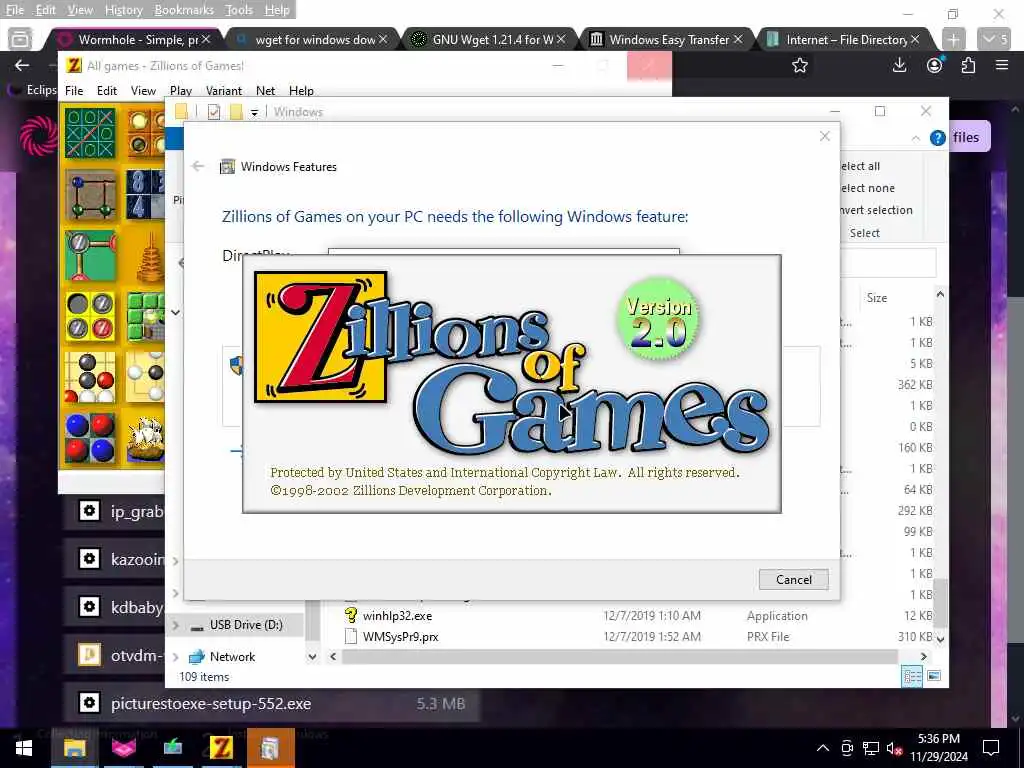Switch to the wget for windows tab
This screenshot has width=1024, height=768.
tap(311, 39)
